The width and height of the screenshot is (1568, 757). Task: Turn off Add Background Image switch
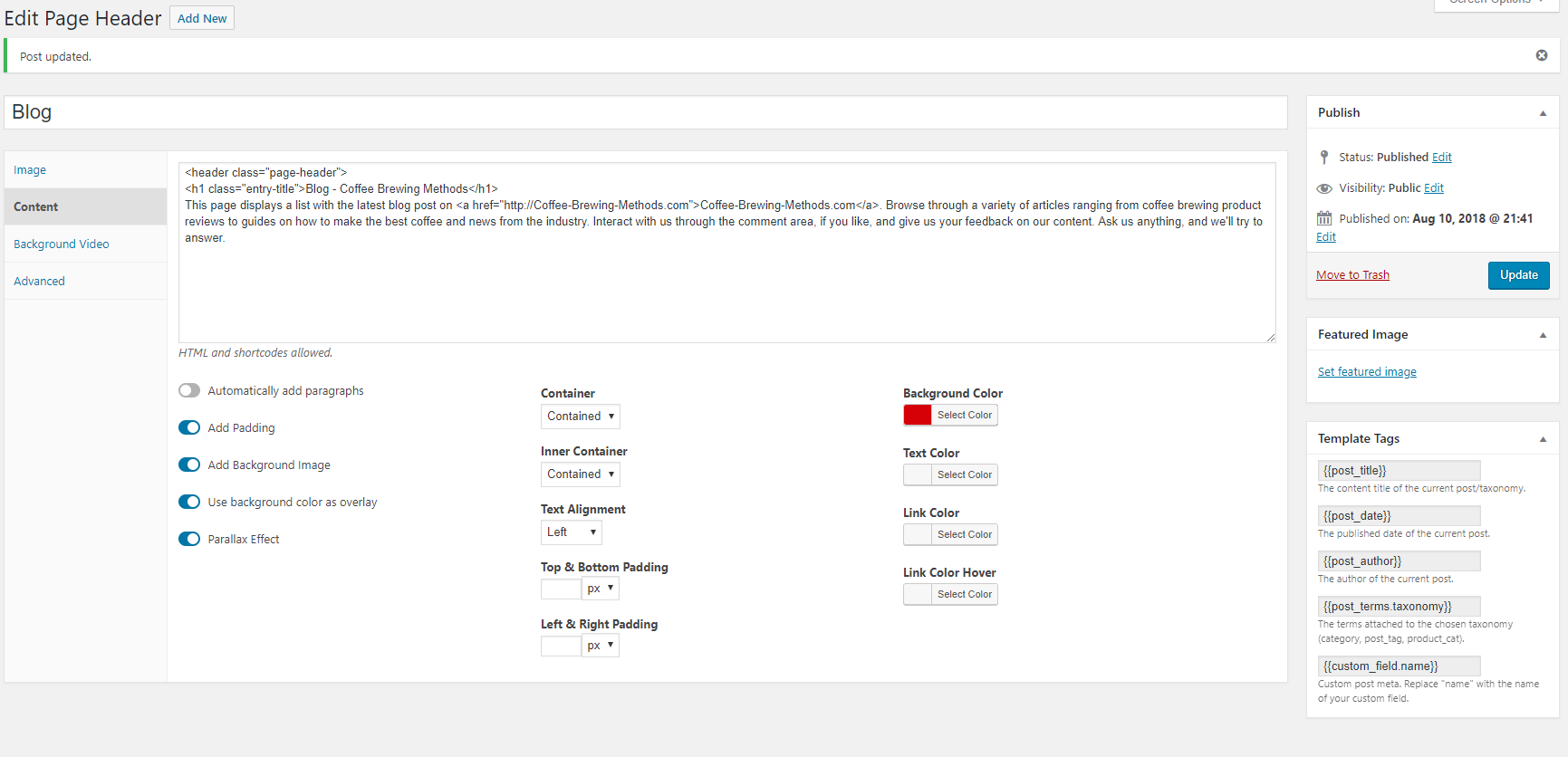pos(189,465)
